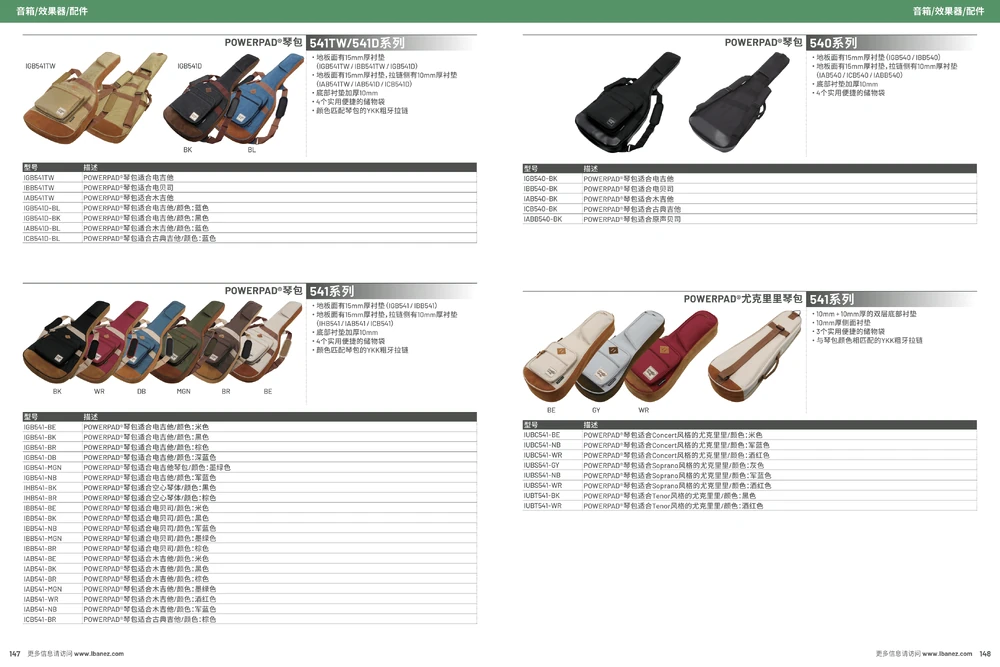Select the IHB541-BR table row
The width and height of the screenshot is (1000, 667).
pyautogui.click(x=250, y=498)
